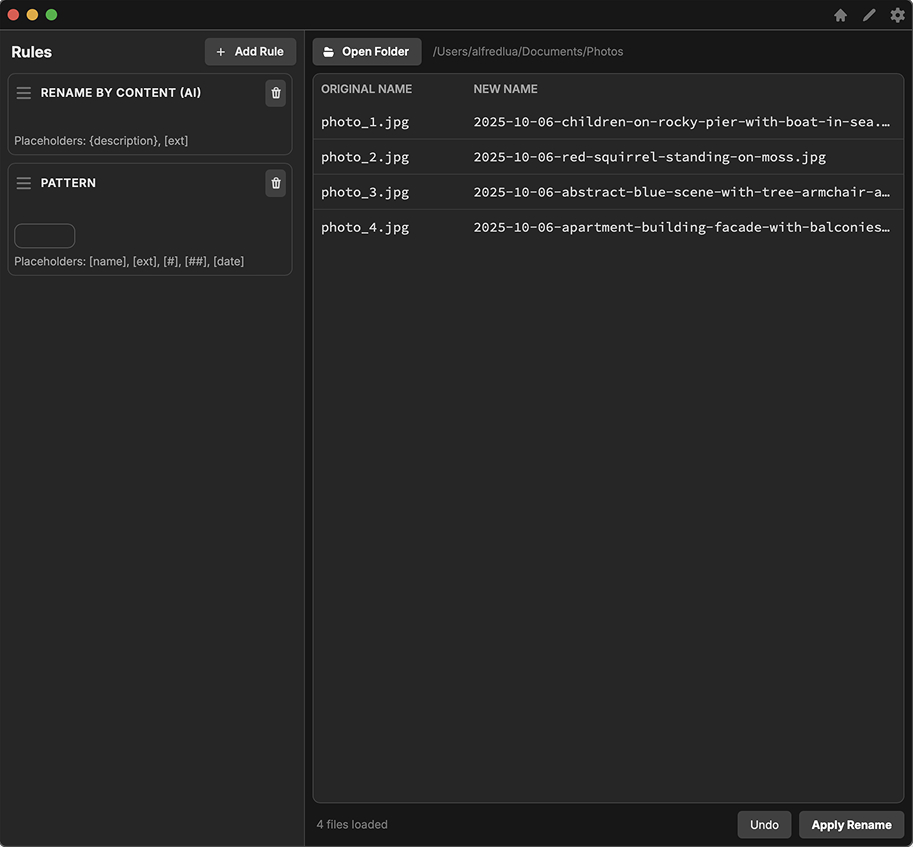Image resolution: width=913 pixels, height=847 pixels.
Task: Click the Documents/Photos folder path
Action: pos(528,52)
